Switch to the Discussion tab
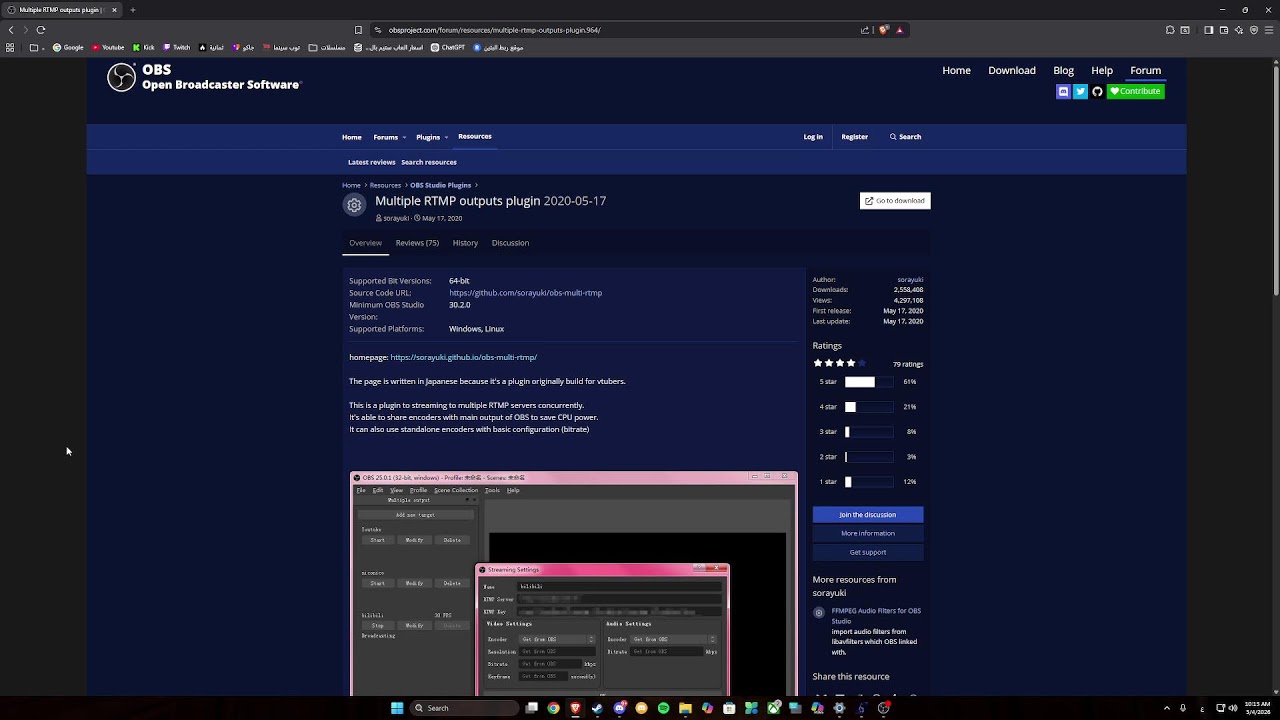 (x=510, y=243)
